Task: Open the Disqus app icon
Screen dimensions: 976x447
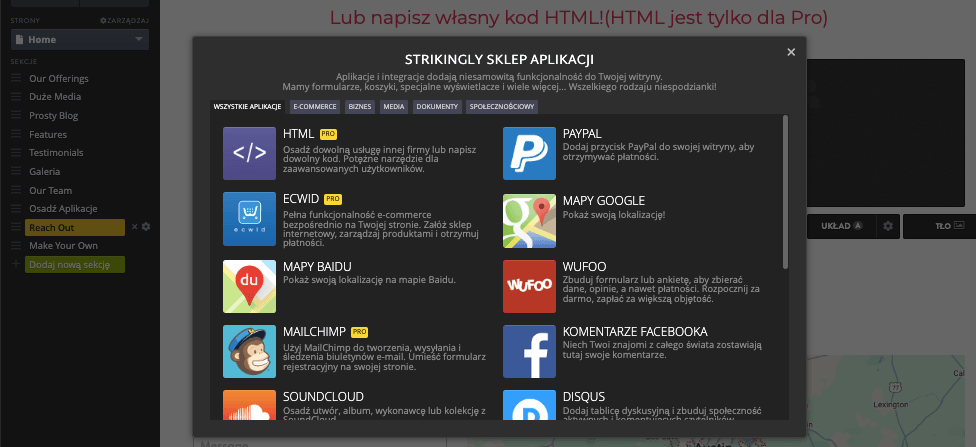Action: coord(529,405)
